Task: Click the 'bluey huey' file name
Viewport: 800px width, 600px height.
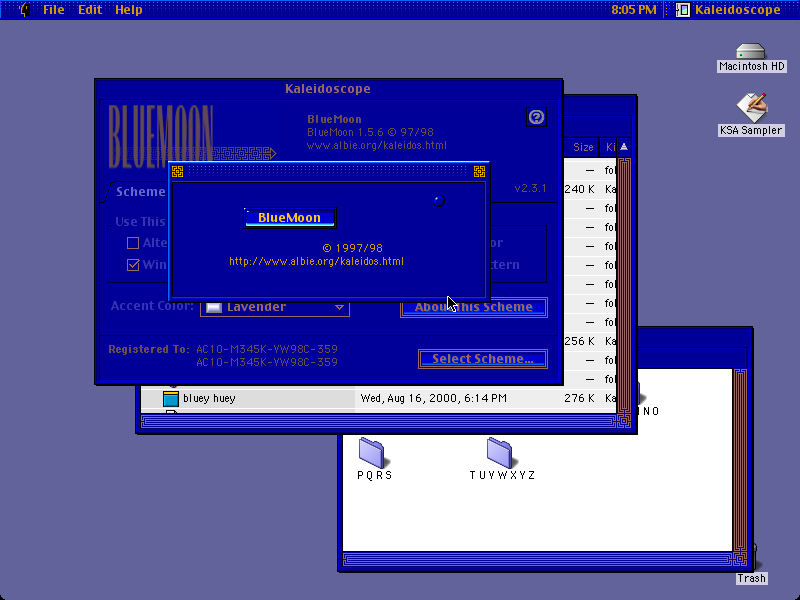Action: point(209,398)
